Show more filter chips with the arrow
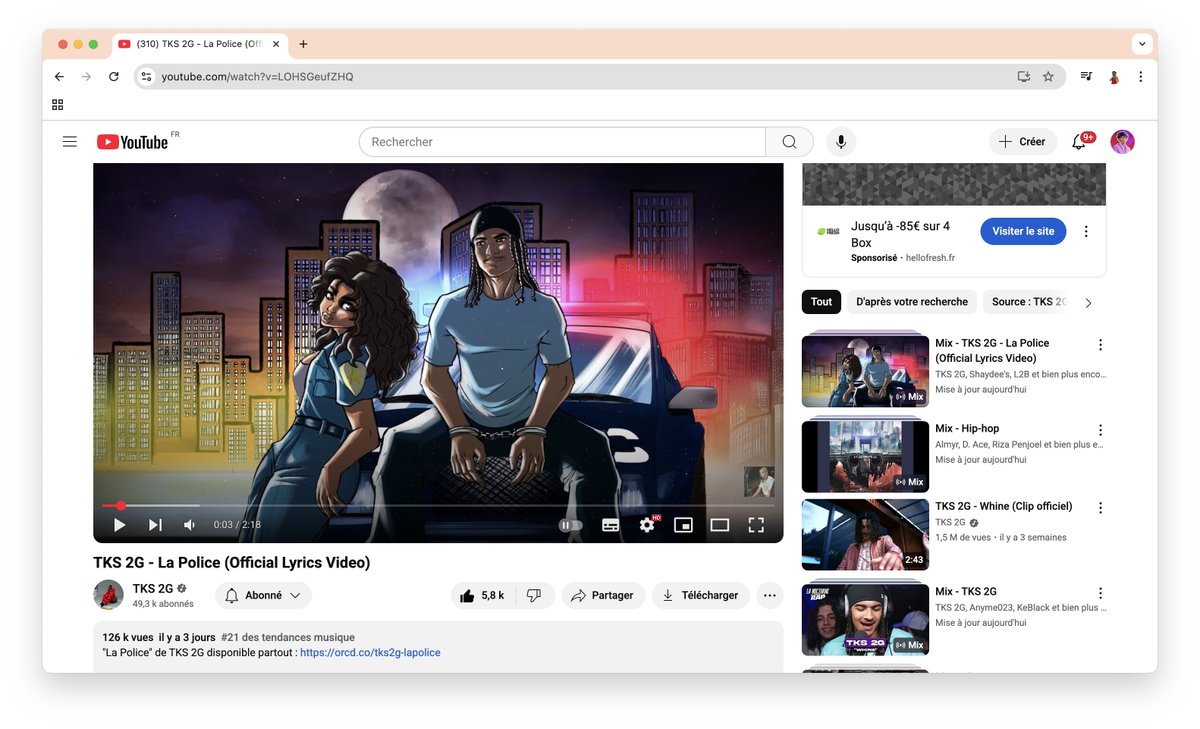Screen dimensions: 1200x729 1088,302
